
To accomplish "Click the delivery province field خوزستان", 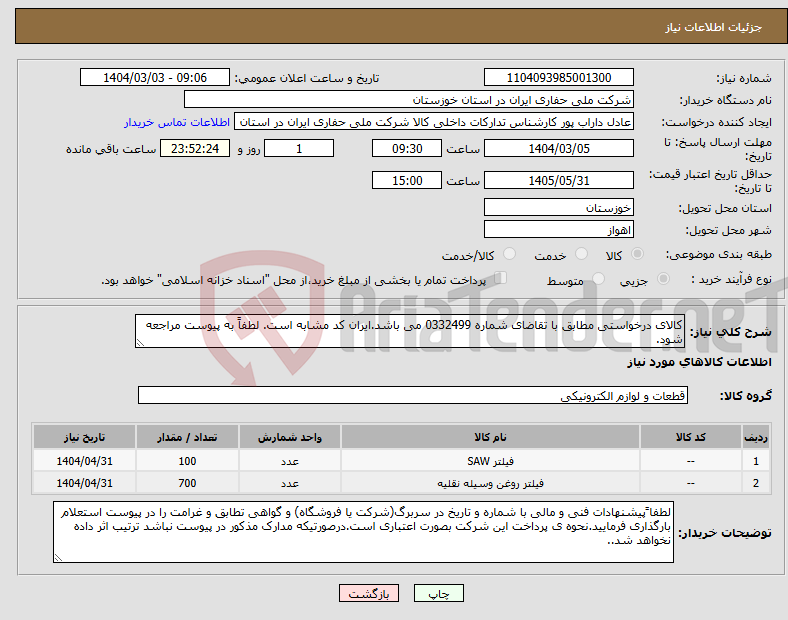I will point(558,208).
